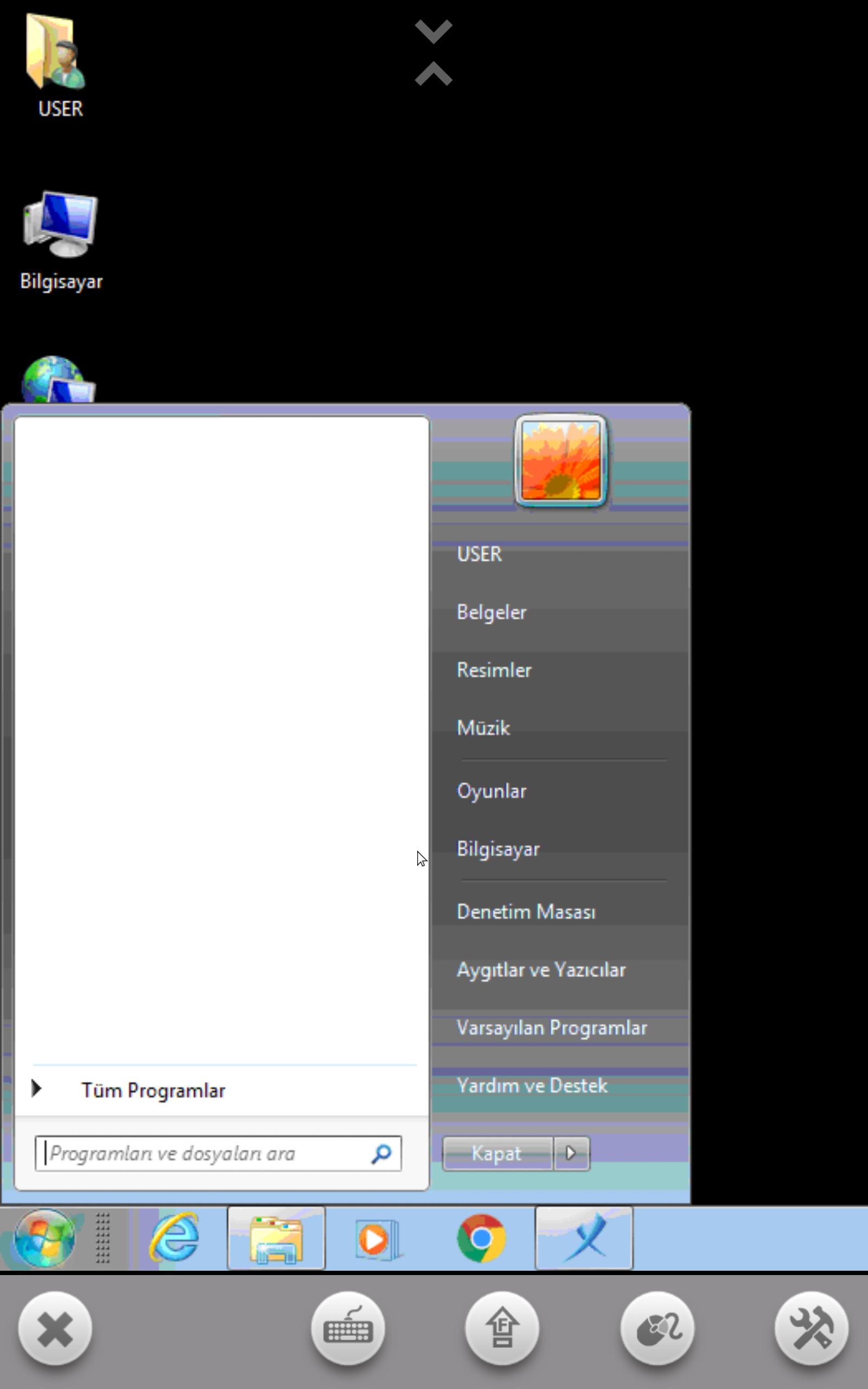Click the up chevron at top
868x1389 pixels.
pos(433,73)
